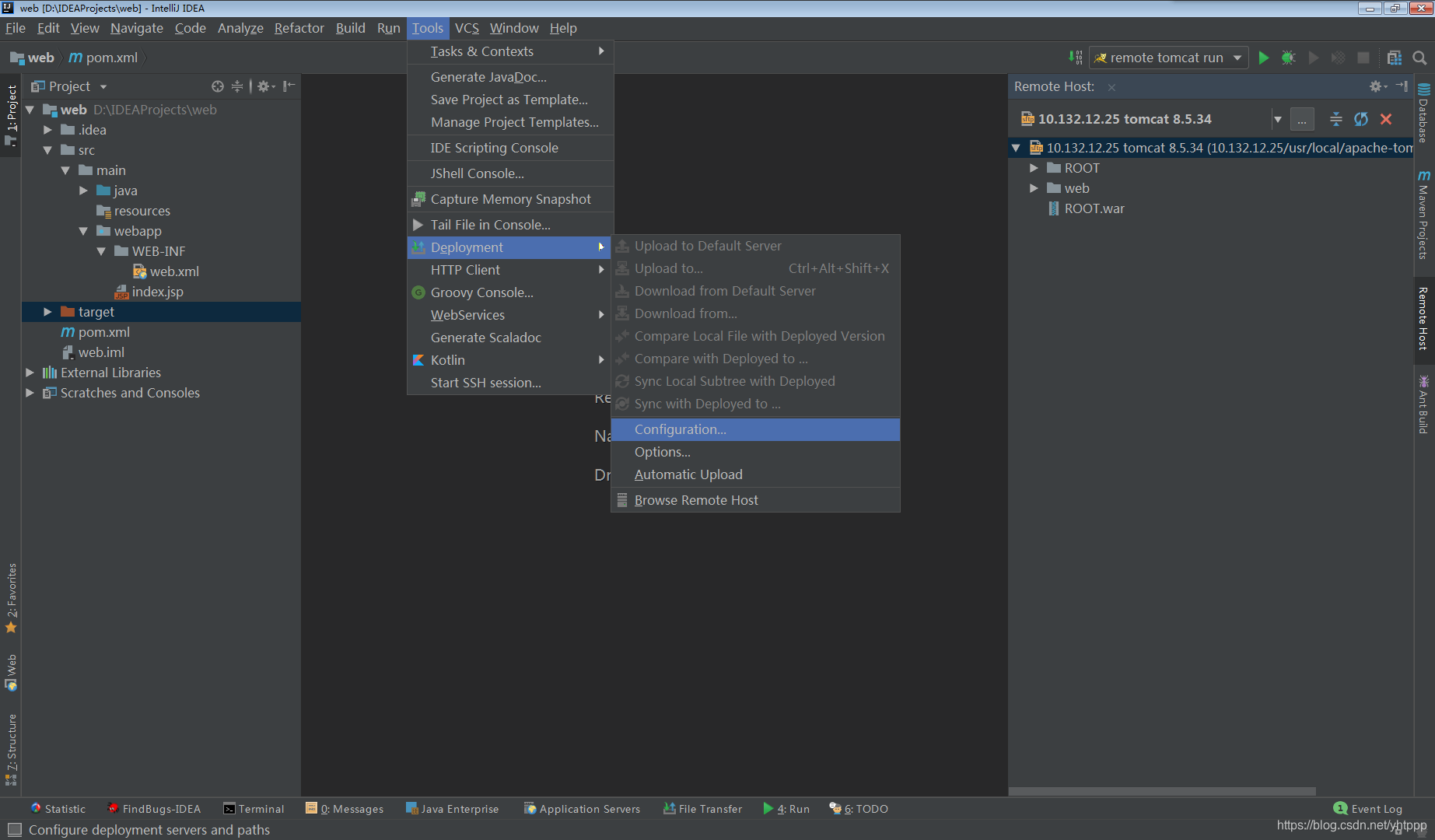1435x840 pixels.
Task: Open the Favorites side tab
Action: pos(11,597)
